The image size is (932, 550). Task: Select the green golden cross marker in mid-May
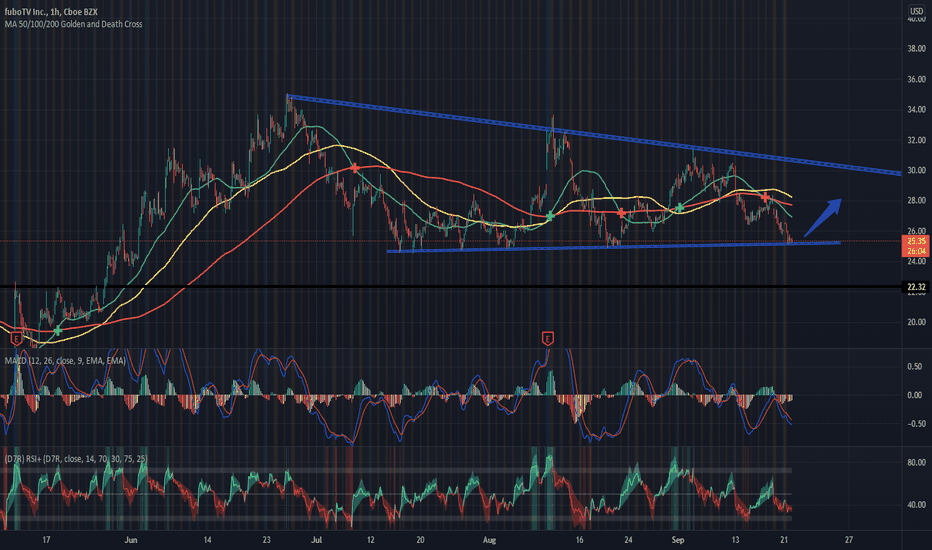pos(58,330)
